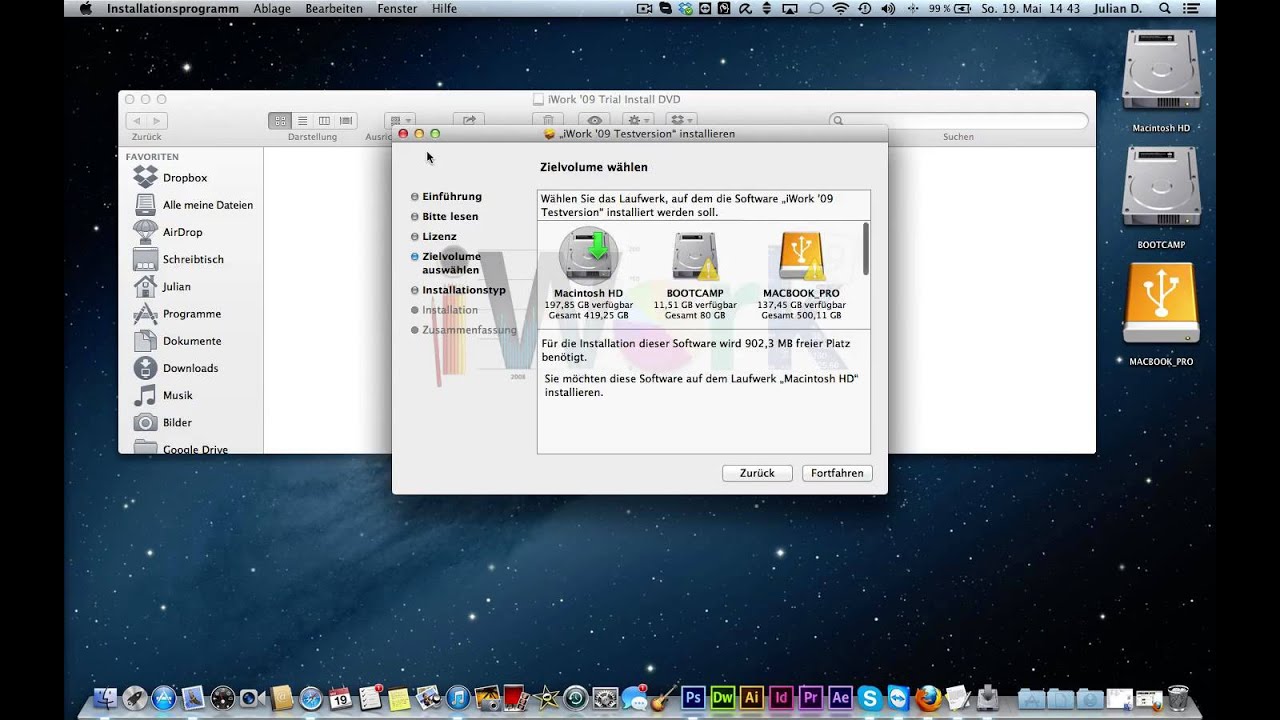Open MACBOOK_PRO USB drive on desktop
The height and width of the screenshot is (720, 1280).
(1161, 314)
